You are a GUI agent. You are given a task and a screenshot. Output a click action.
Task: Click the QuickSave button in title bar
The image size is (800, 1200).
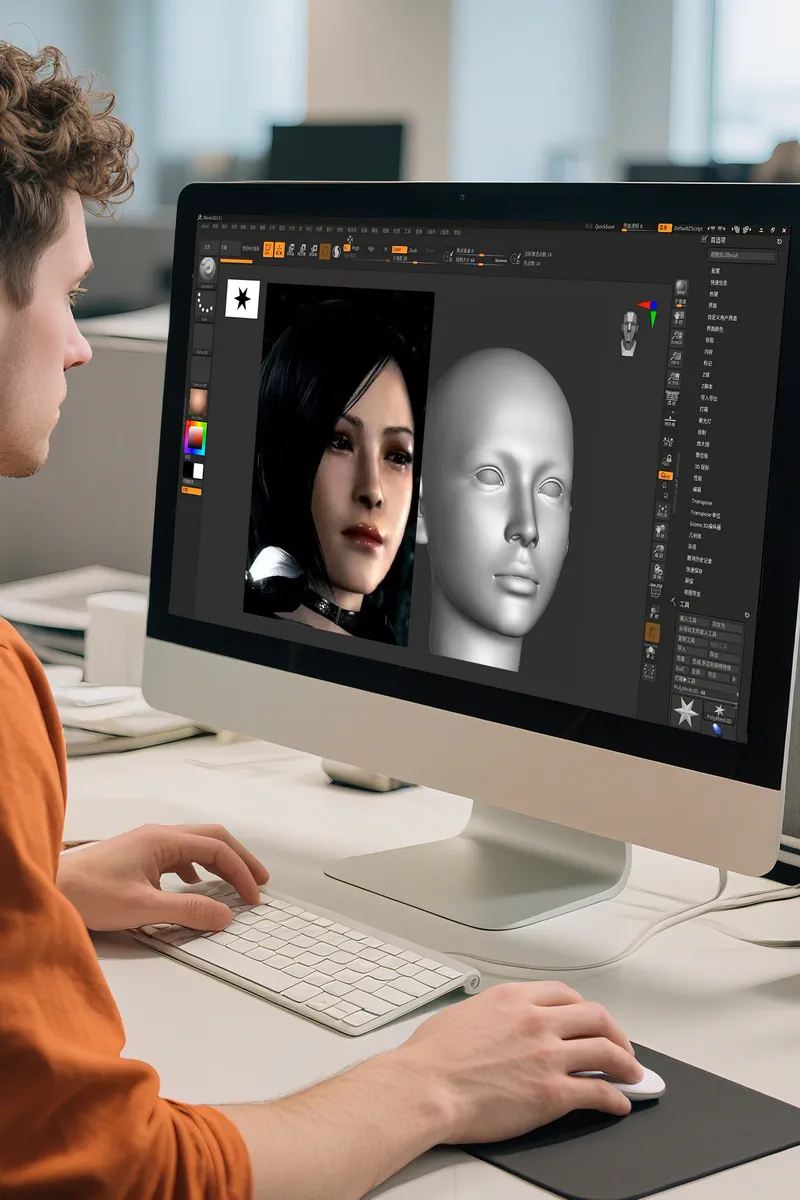click(x=604, y=226)
